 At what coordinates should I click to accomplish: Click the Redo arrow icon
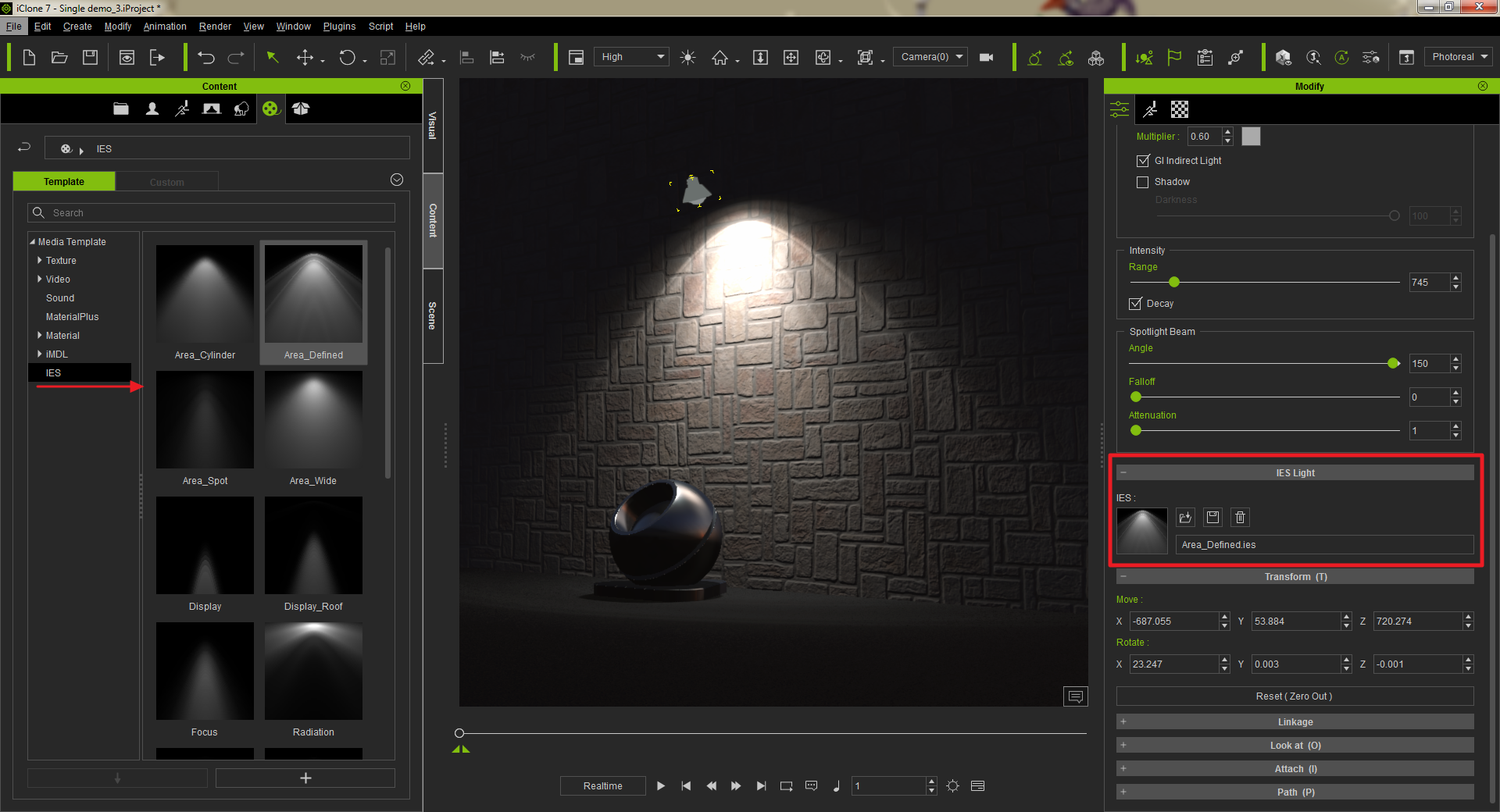(236, 57)
